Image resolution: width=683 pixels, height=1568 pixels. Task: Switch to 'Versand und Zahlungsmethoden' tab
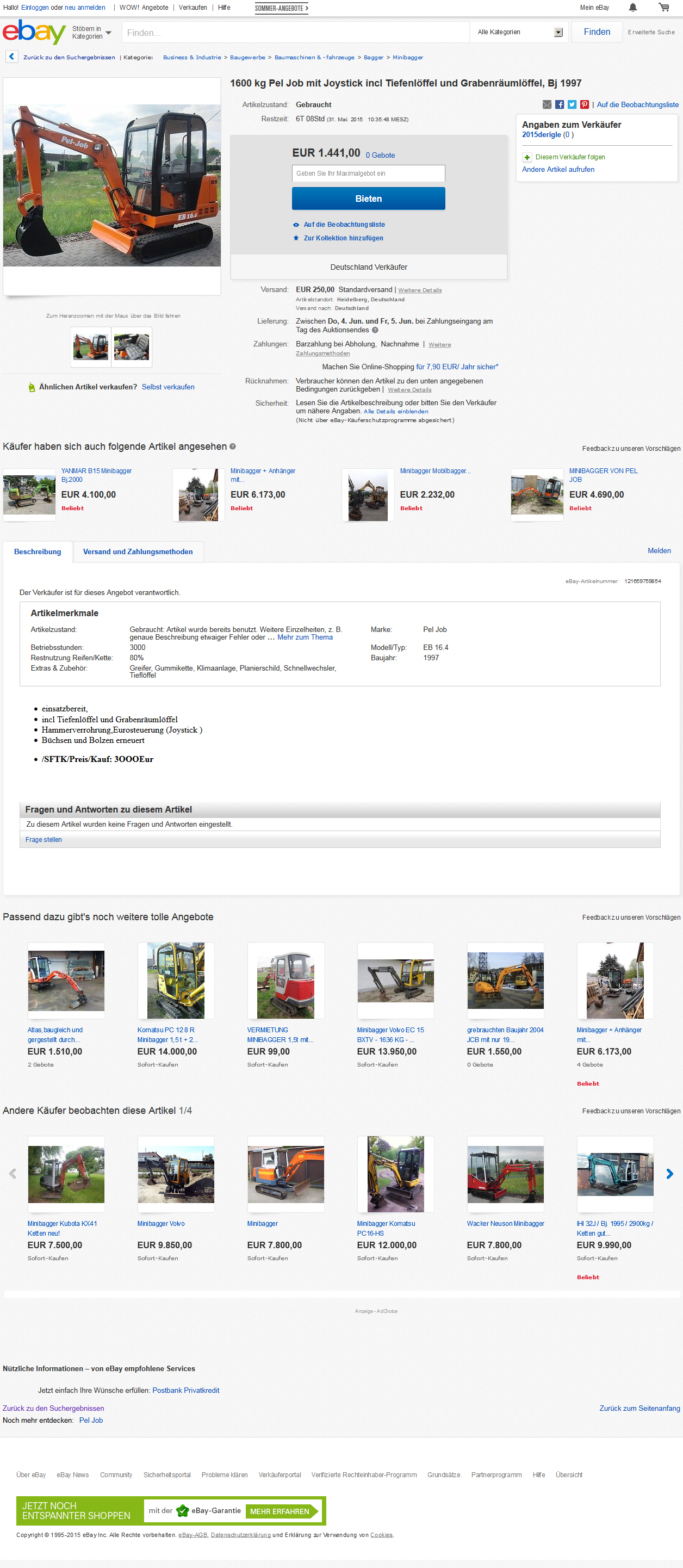pyautogui.click(x=138, y=552)
